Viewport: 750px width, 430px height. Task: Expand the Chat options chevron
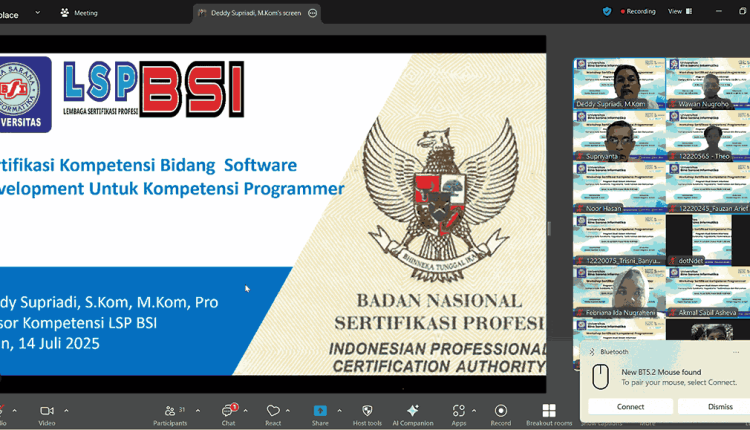pos(245,410)
